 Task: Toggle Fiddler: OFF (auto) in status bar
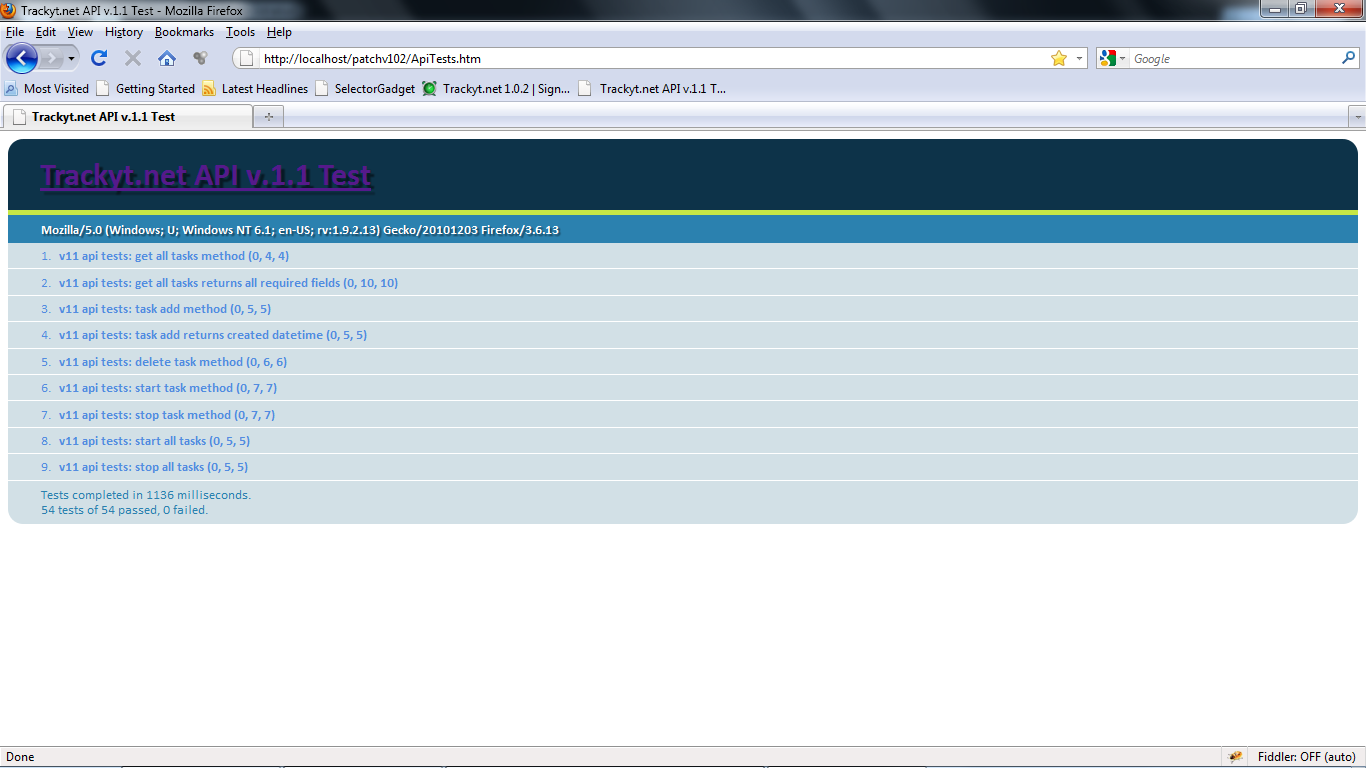click(1307, 757)
